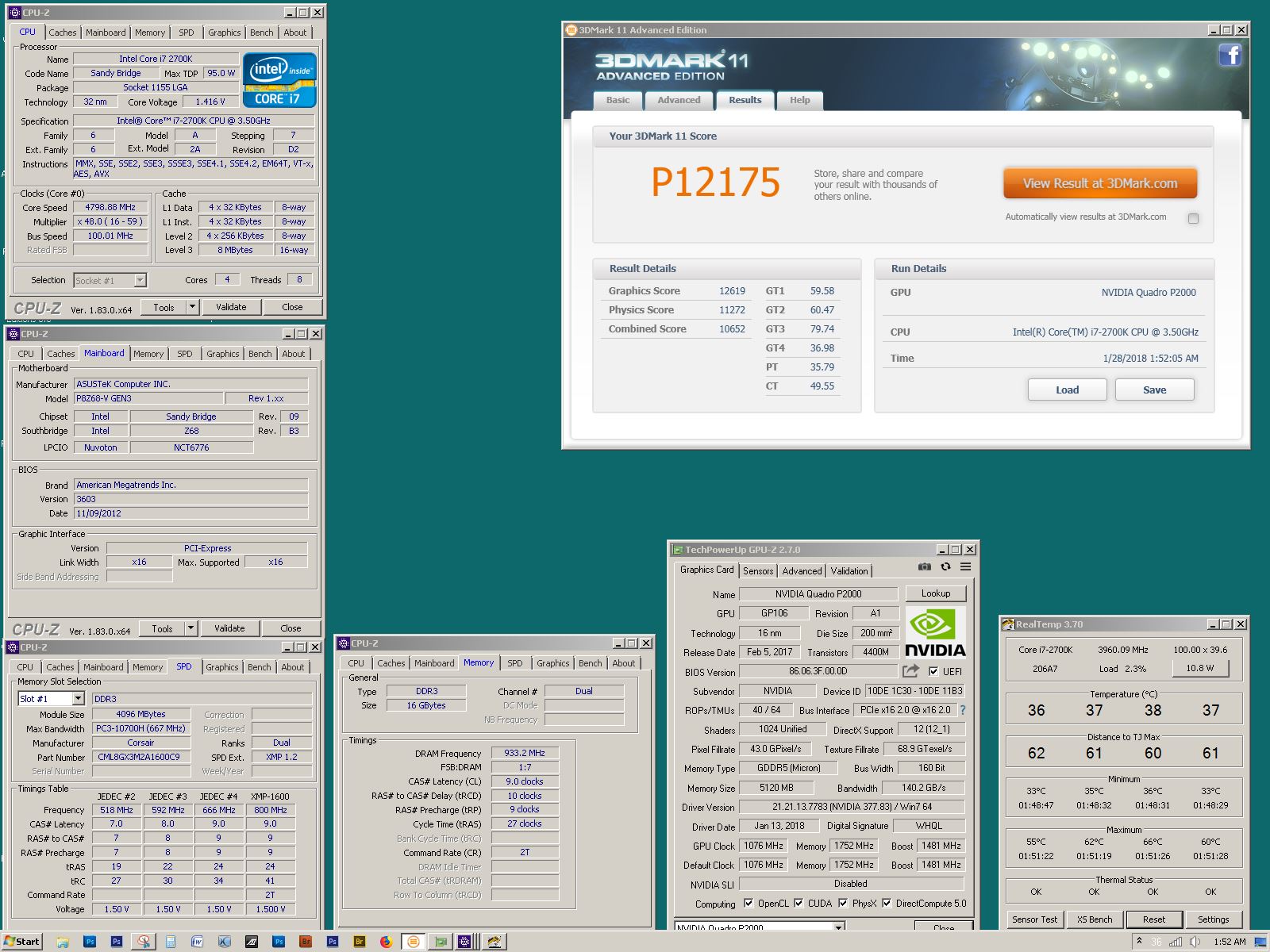Switch to GPU-Z taskbar button

tap(440, 942)
